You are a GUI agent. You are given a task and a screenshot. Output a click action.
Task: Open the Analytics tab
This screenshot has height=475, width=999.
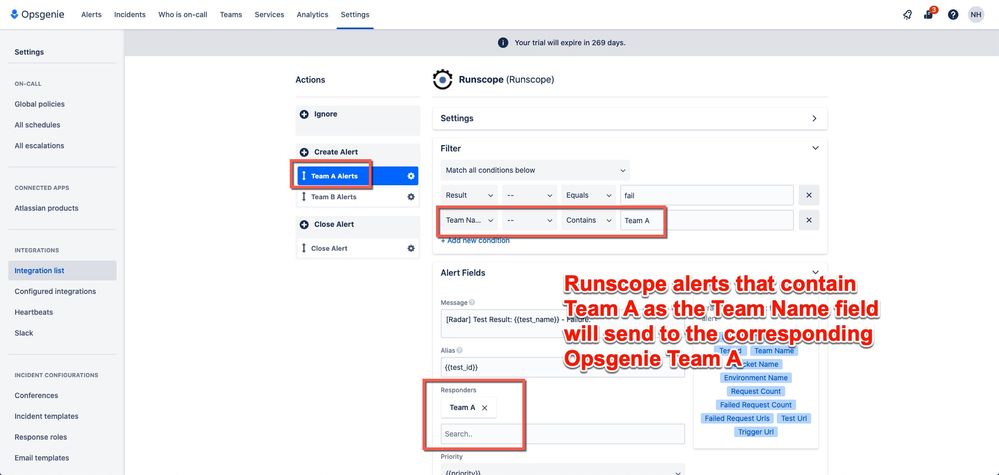[x=312, y=15]
